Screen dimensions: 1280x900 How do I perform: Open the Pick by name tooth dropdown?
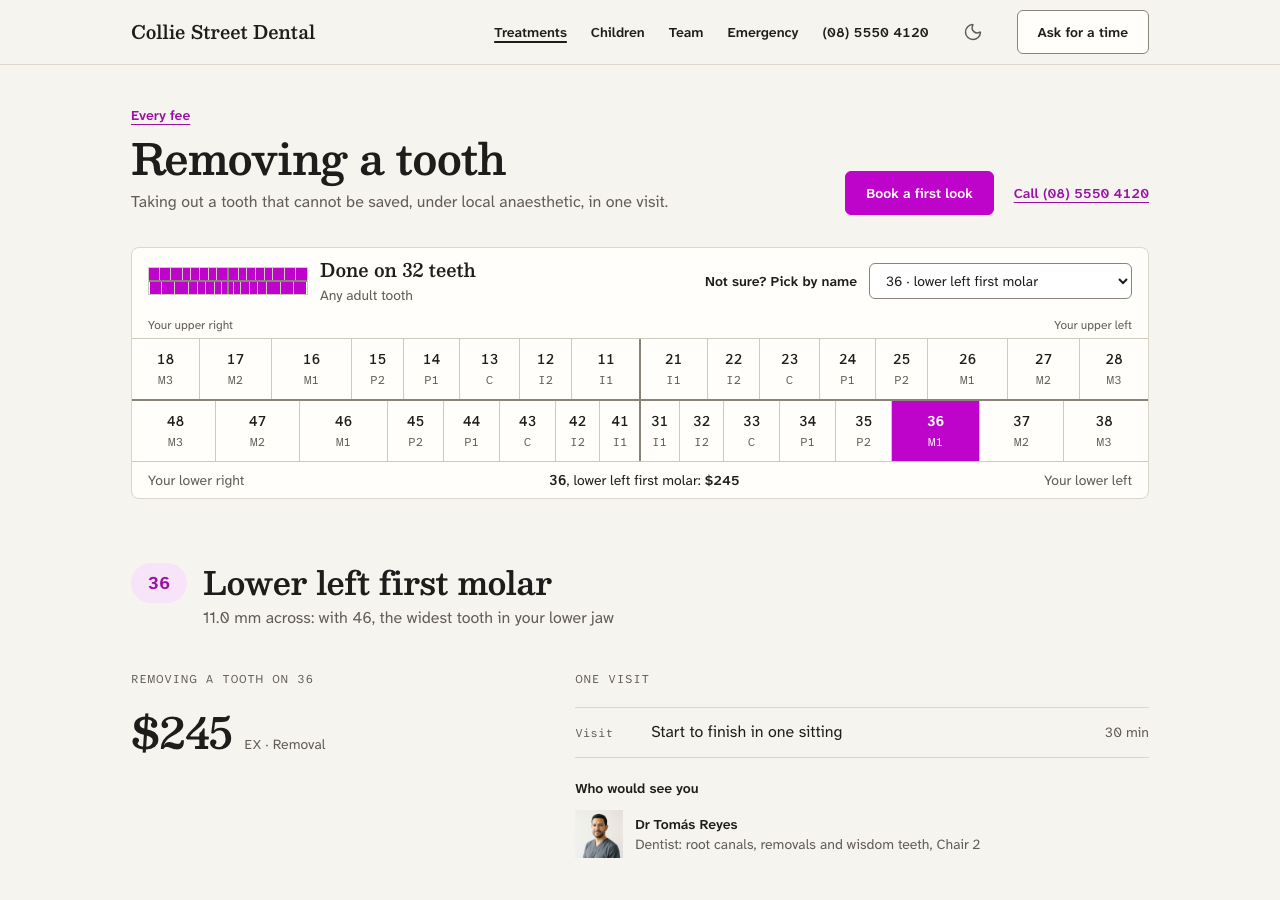click(1000, 281)
